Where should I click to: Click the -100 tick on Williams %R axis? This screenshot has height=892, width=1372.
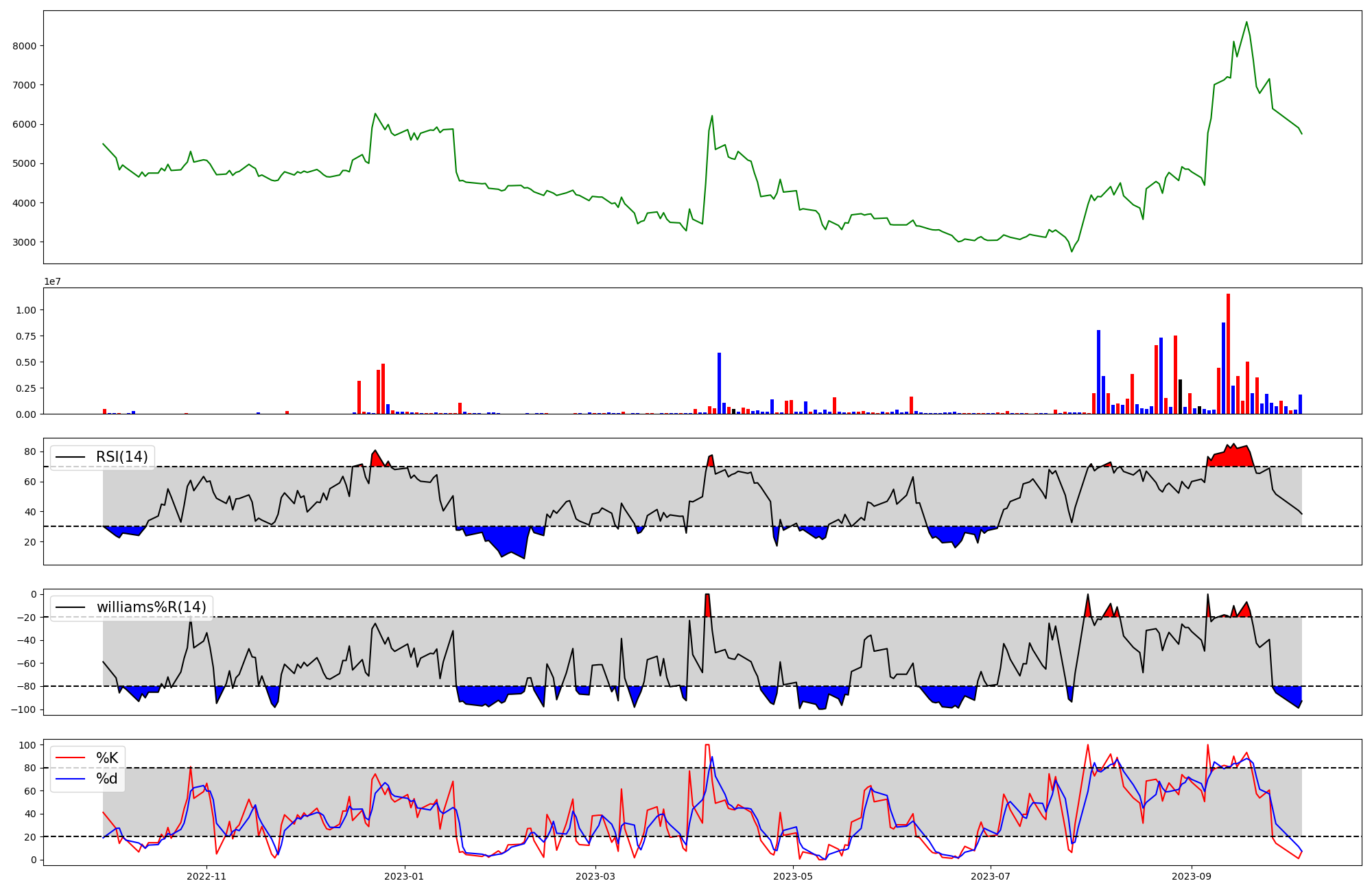tap(23, 709)
